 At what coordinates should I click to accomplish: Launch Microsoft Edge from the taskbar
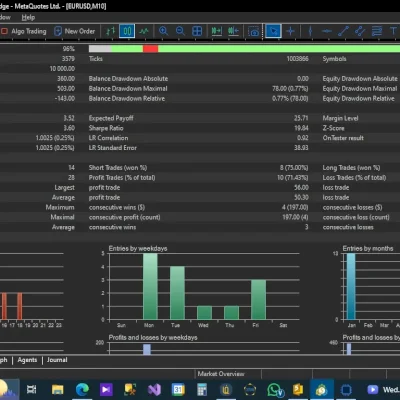click(x=82, y=389)
